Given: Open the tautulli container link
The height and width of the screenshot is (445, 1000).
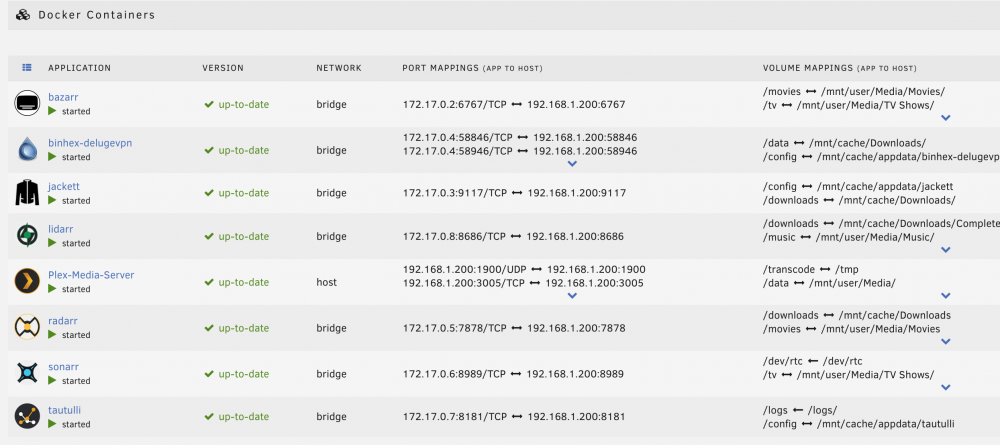Looking at the screenshot, I should [x=64, y=410].
